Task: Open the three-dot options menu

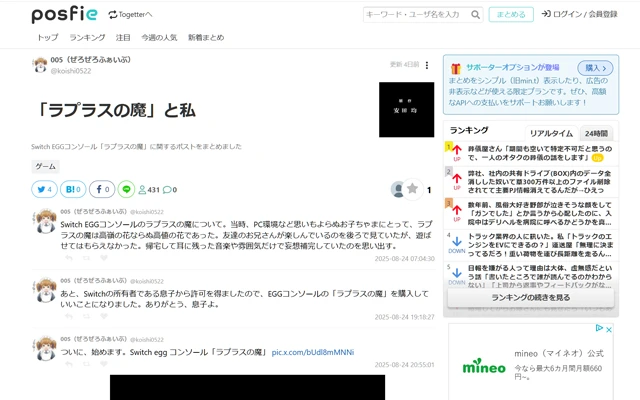Action: coord(427,65)
